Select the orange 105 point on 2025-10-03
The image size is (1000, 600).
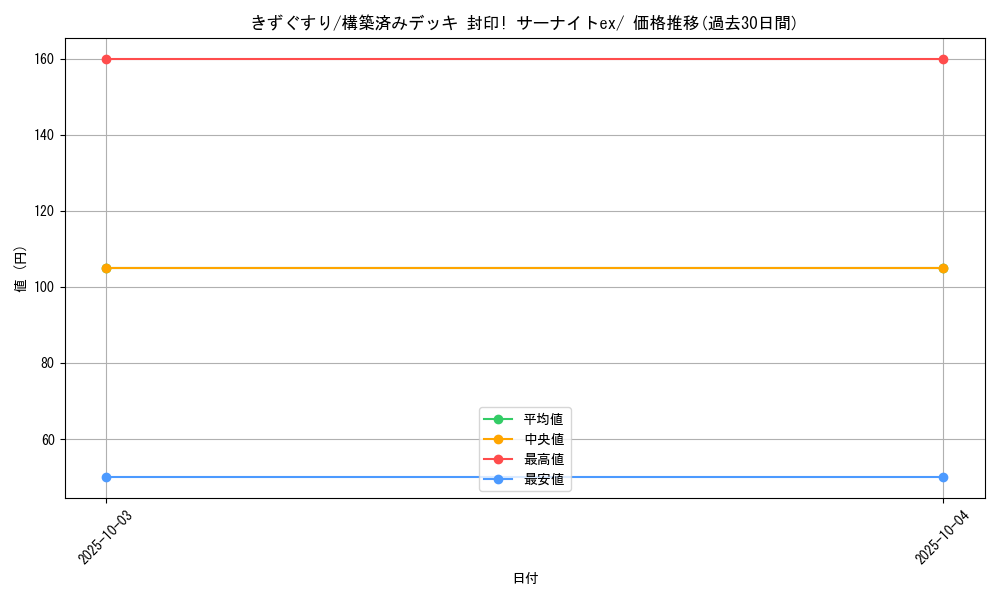pyautogui.click(x=106, y=268)
